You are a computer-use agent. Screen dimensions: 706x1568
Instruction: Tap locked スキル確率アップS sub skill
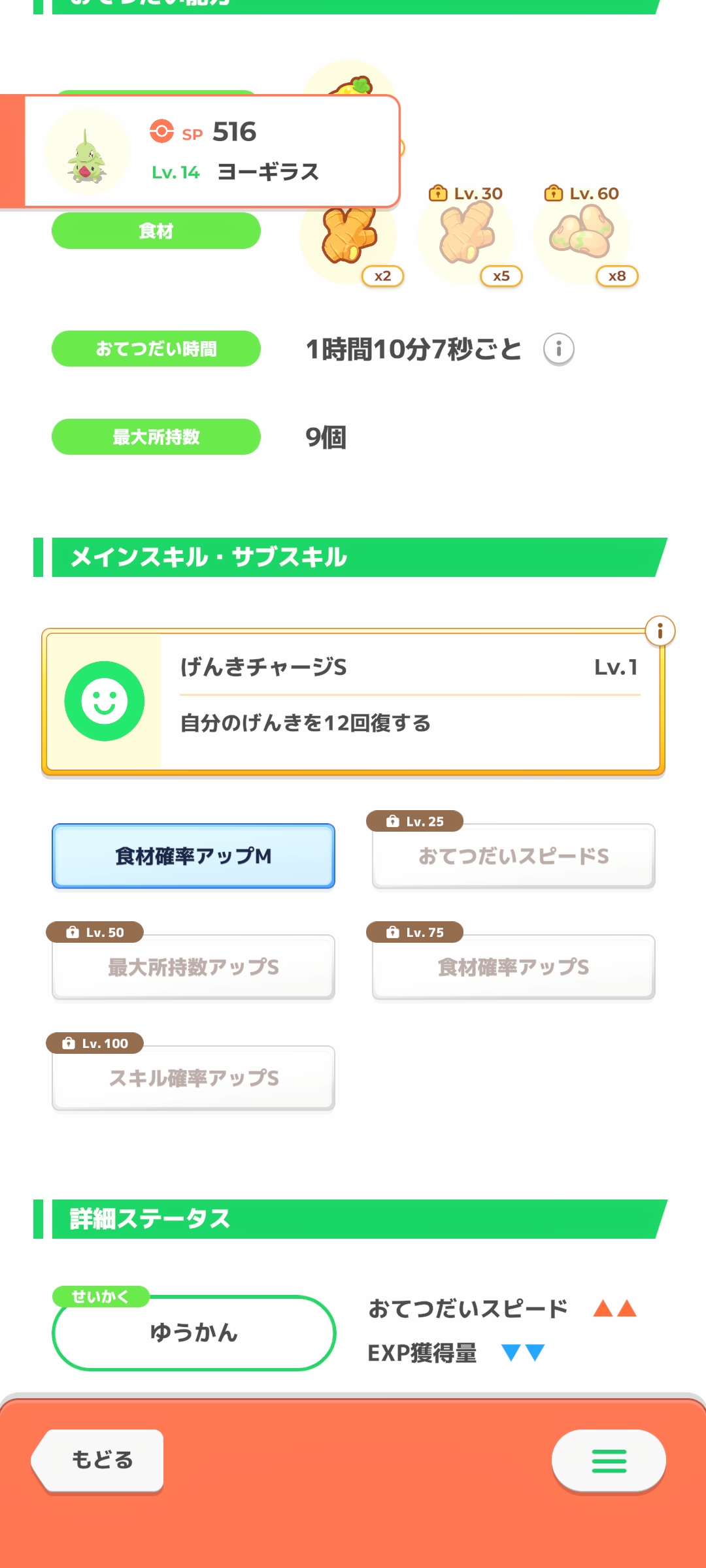tap(193, 1078)
